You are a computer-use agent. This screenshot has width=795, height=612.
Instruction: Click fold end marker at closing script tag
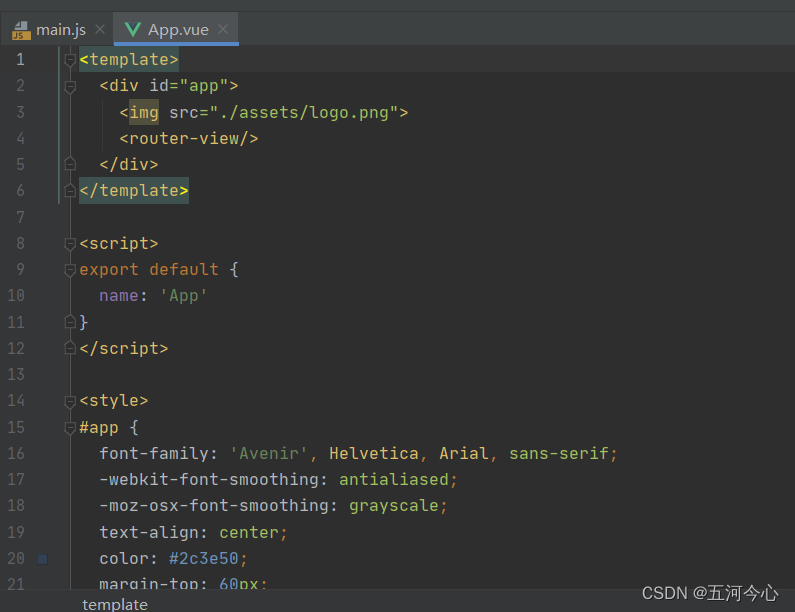[70, 348]
